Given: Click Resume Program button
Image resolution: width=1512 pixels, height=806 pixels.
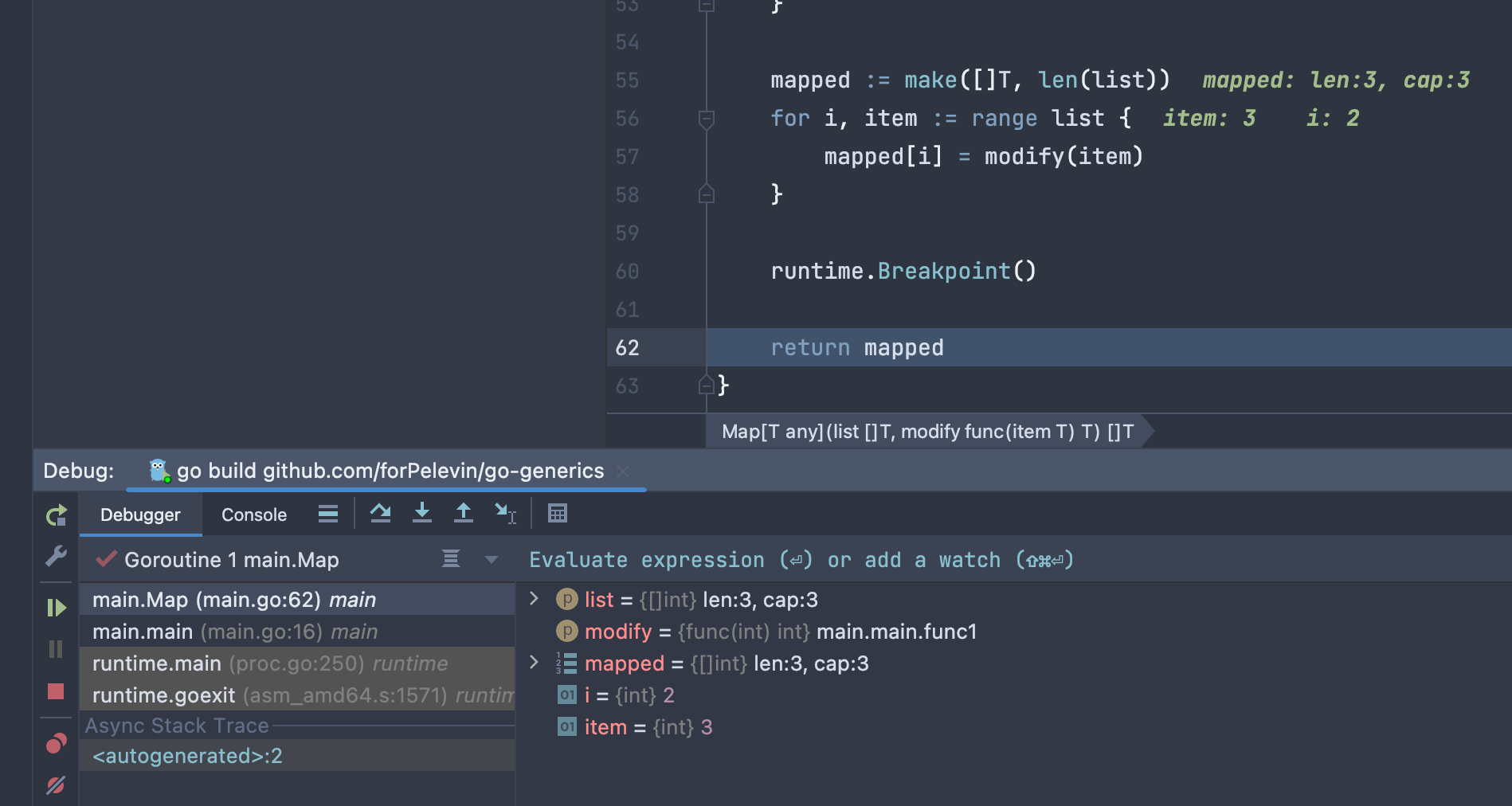Looking at the screenshot, I should tap(56, 608).
